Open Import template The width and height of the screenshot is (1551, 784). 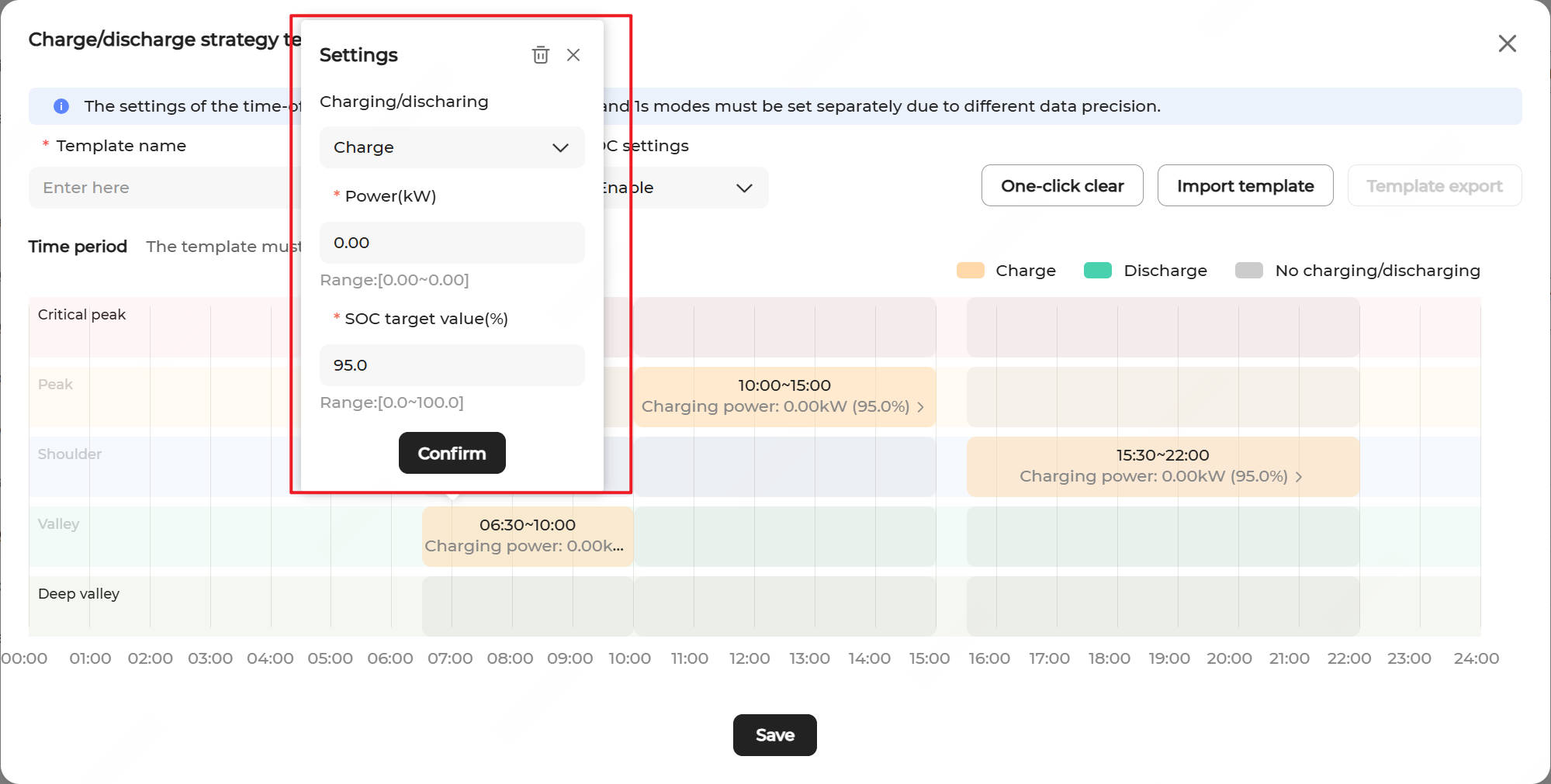pyautogui.click(x=1245, y=186)
